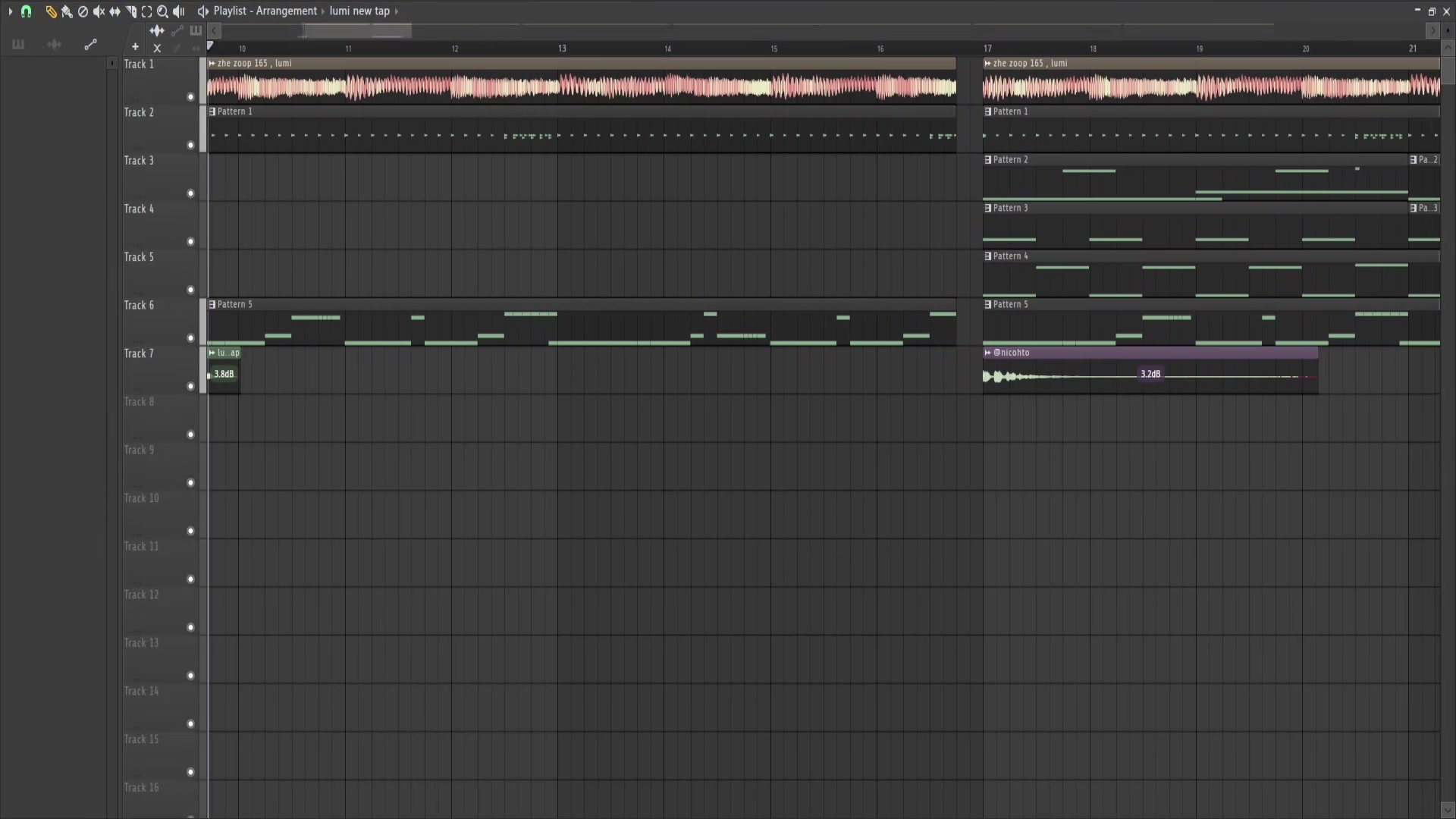Select the Track 7 header label
1456x819 pixels.
(139, 354)
